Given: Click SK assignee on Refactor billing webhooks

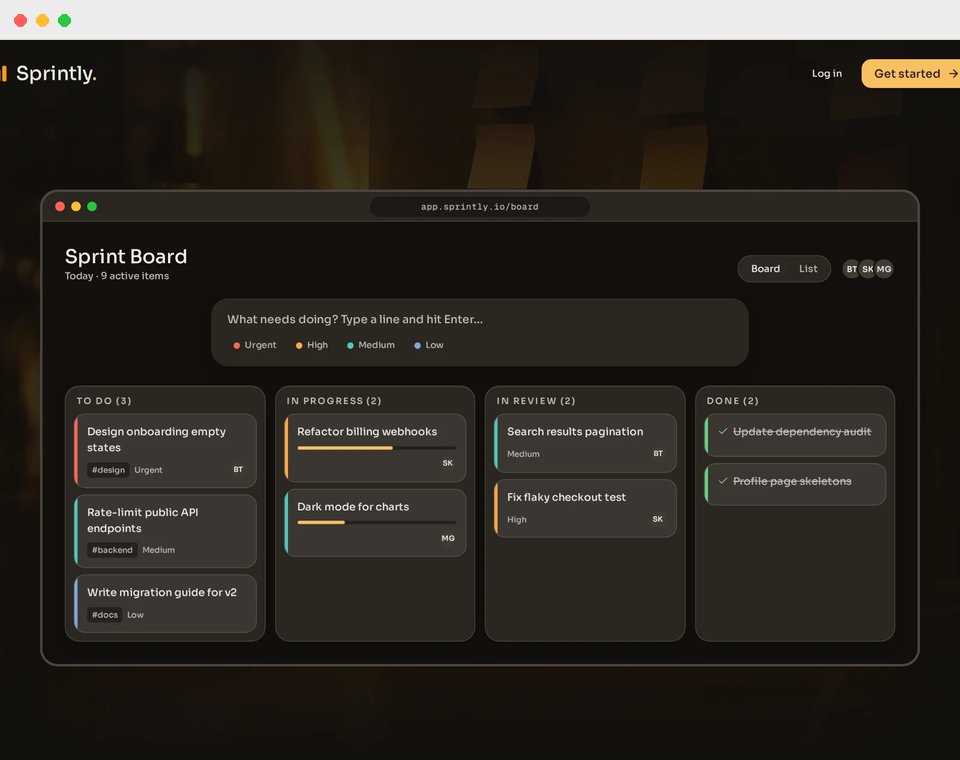Looking at the screenshot, I should tap(448, 463).
